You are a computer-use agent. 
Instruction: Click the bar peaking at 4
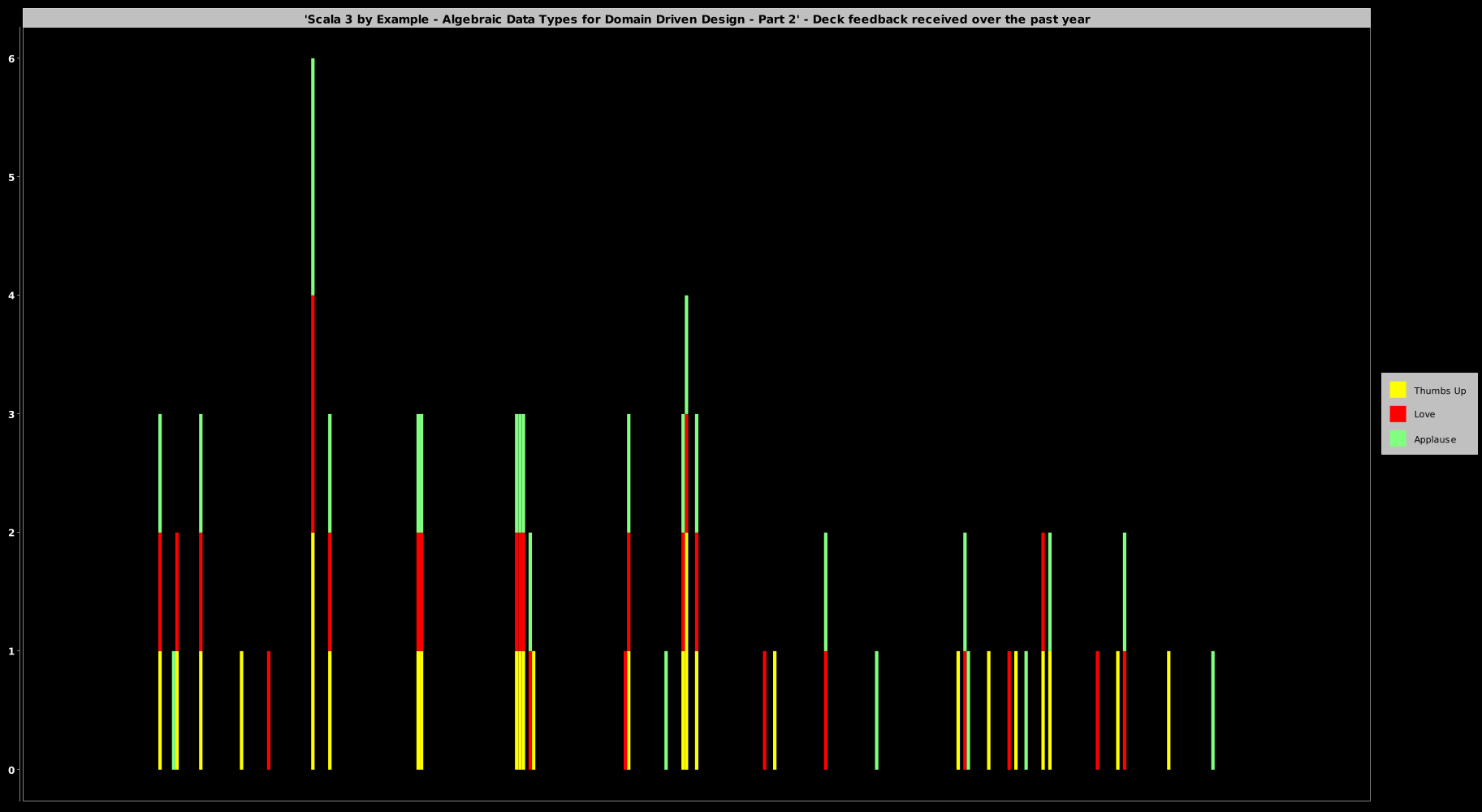pos(686,533)
